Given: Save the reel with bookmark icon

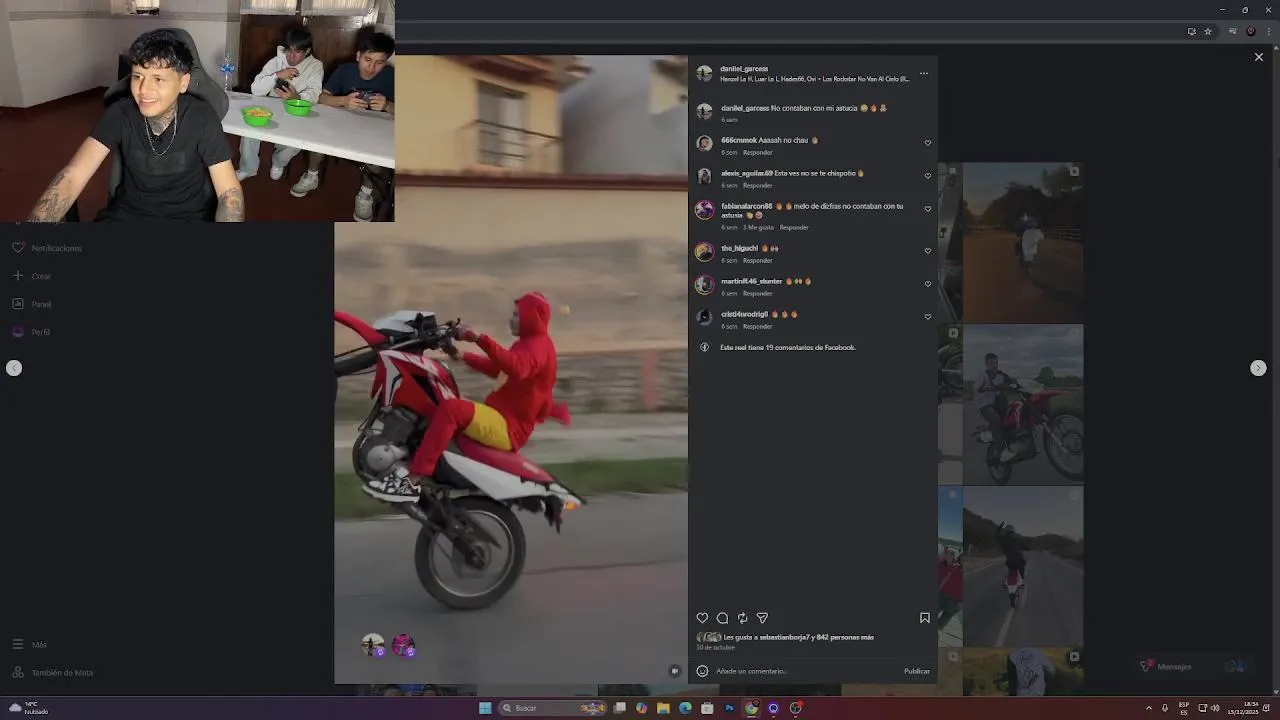Looking at the screenshot, I should coord(925,618).
